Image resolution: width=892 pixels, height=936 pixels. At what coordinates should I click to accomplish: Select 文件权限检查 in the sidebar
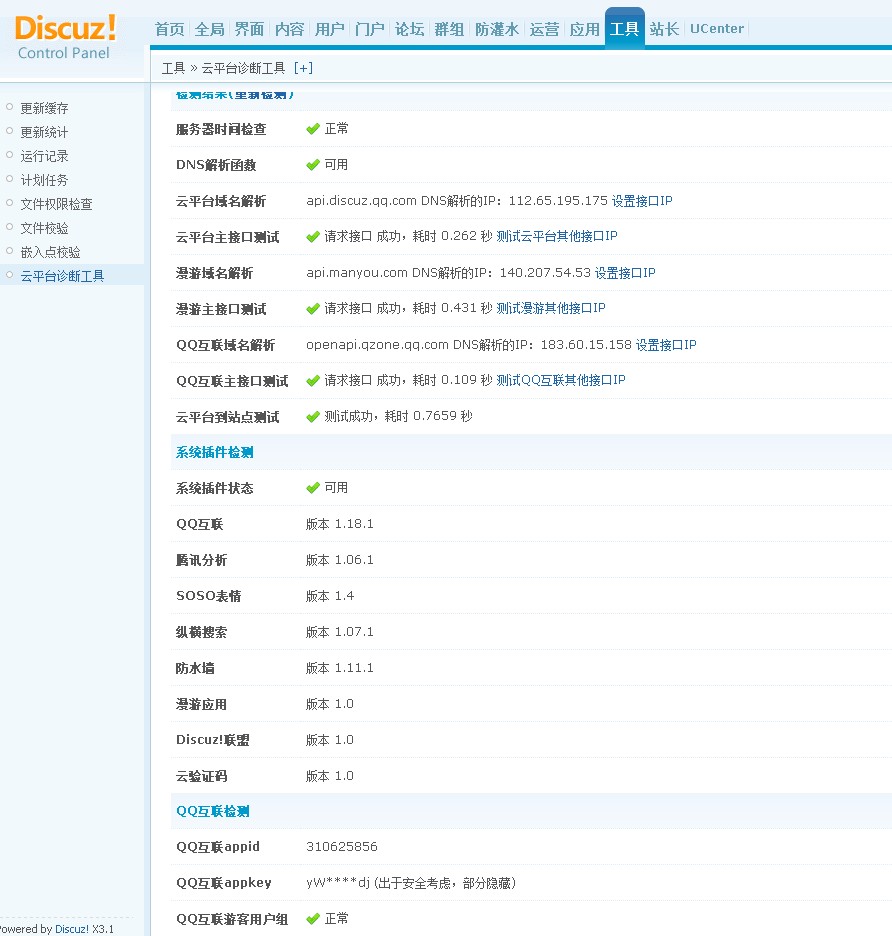[x=56, y=204]
